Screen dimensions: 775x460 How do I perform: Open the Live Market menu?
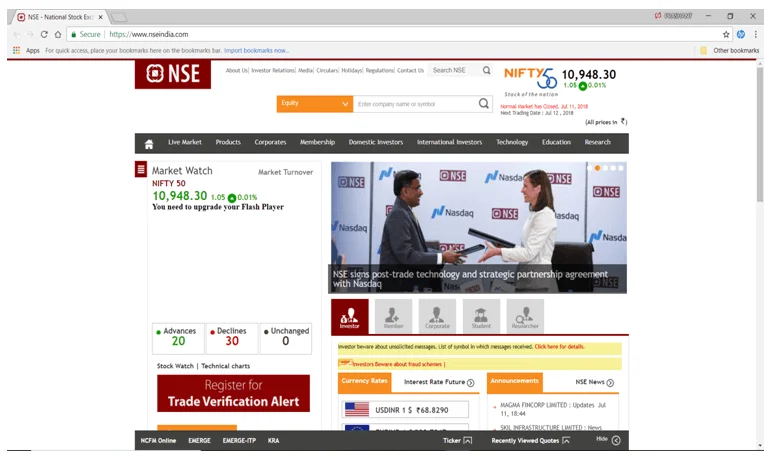click(x=185, y=143)
